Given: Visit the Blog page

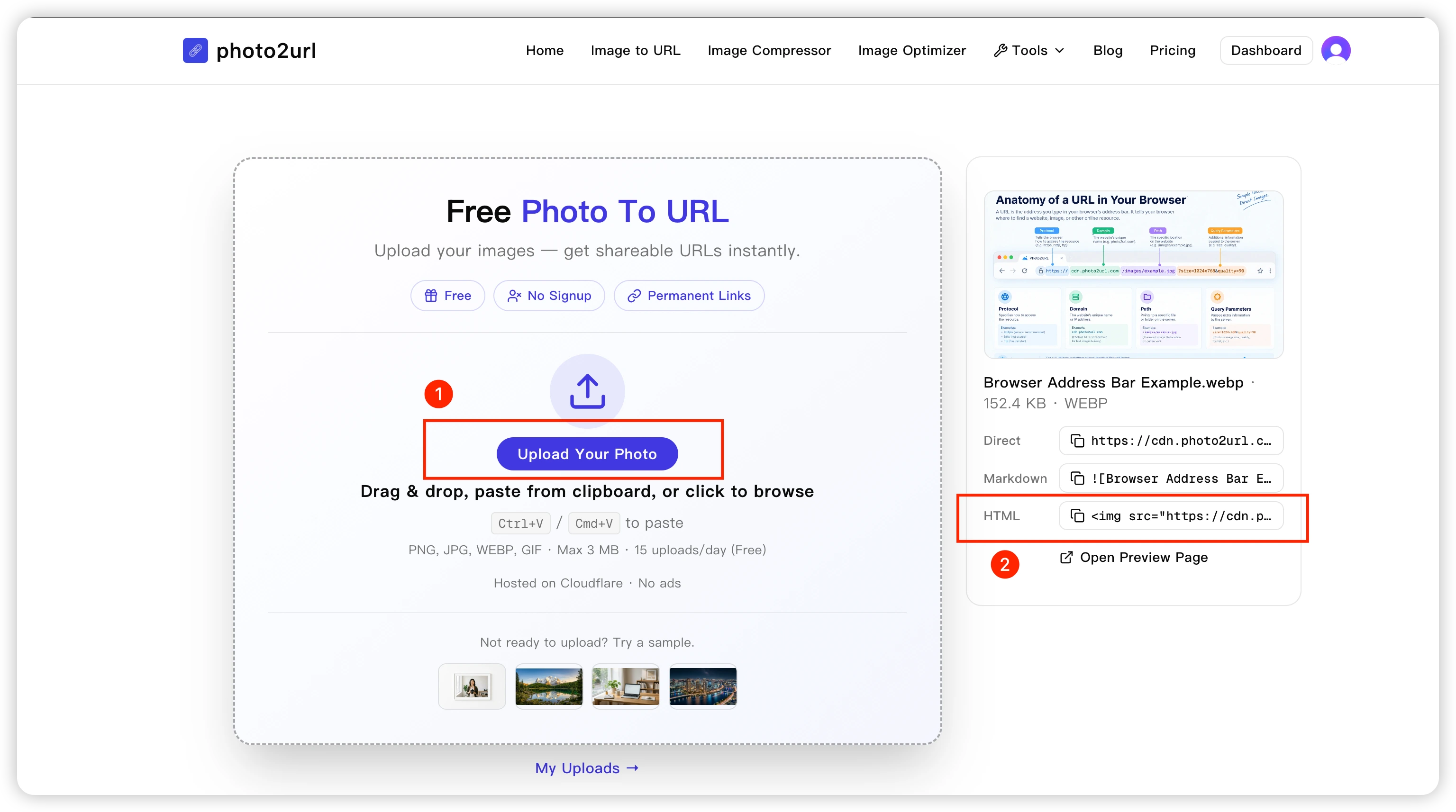Looking at the screenshot, I should (x=1107, y=50).
